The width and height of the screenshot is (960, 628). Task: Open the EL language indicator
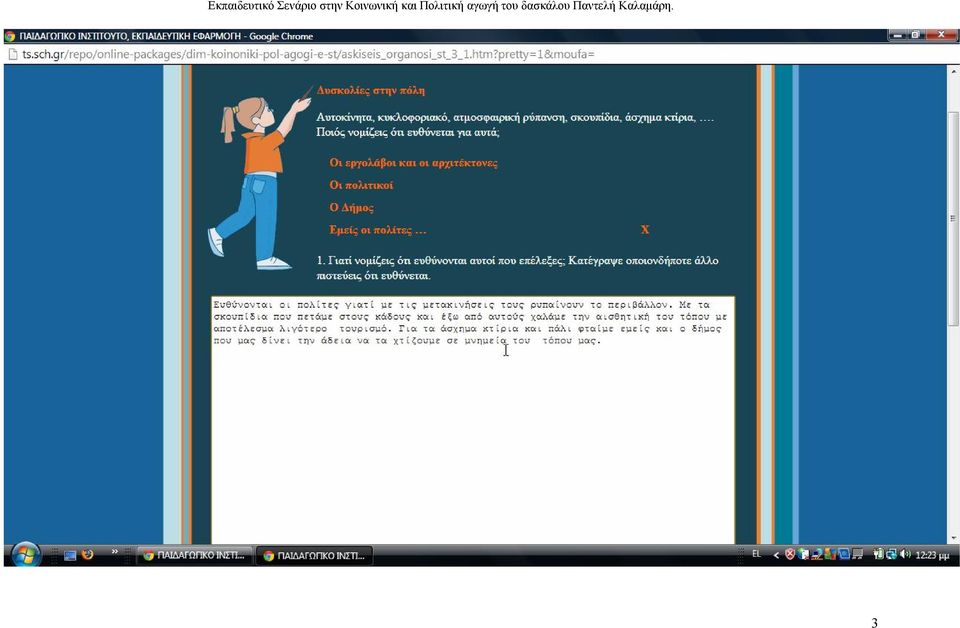[757, 554]
